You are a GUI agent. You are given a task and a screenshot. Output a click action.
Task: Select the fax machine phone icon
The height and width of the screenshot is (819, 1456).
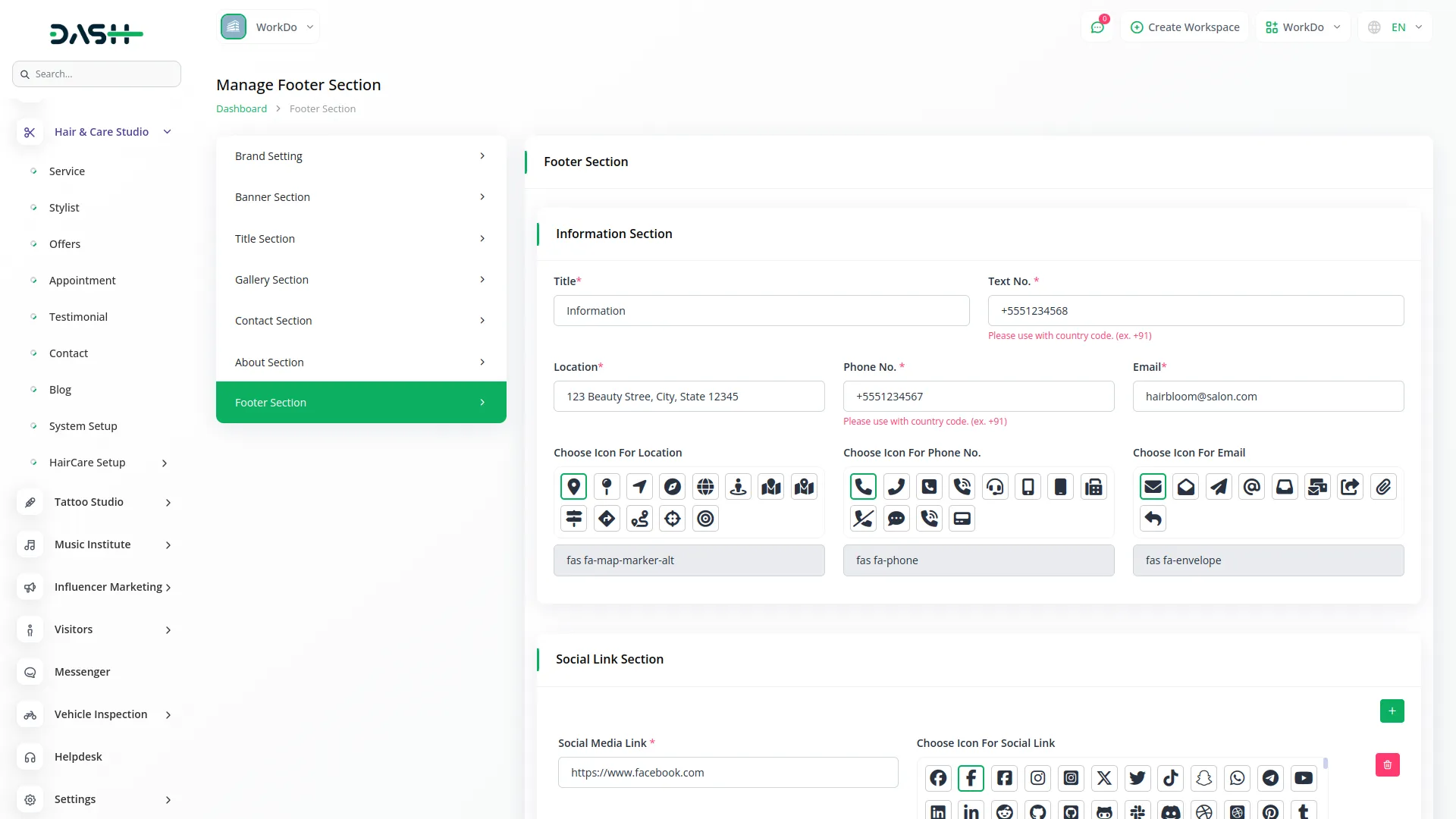(1094, 487)
